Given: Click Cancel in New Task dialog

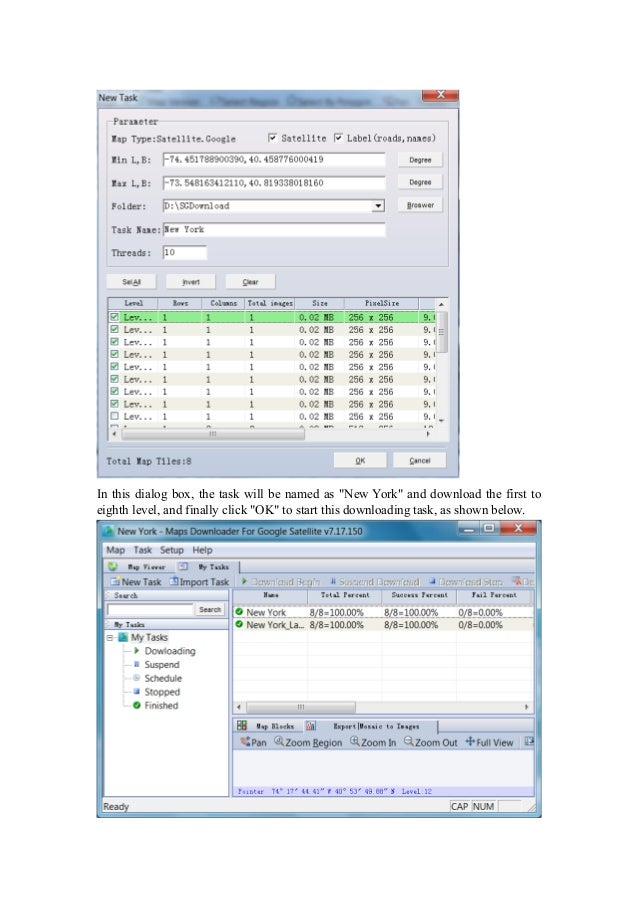Looking at the screenshot, I should [x=420, y=460].
